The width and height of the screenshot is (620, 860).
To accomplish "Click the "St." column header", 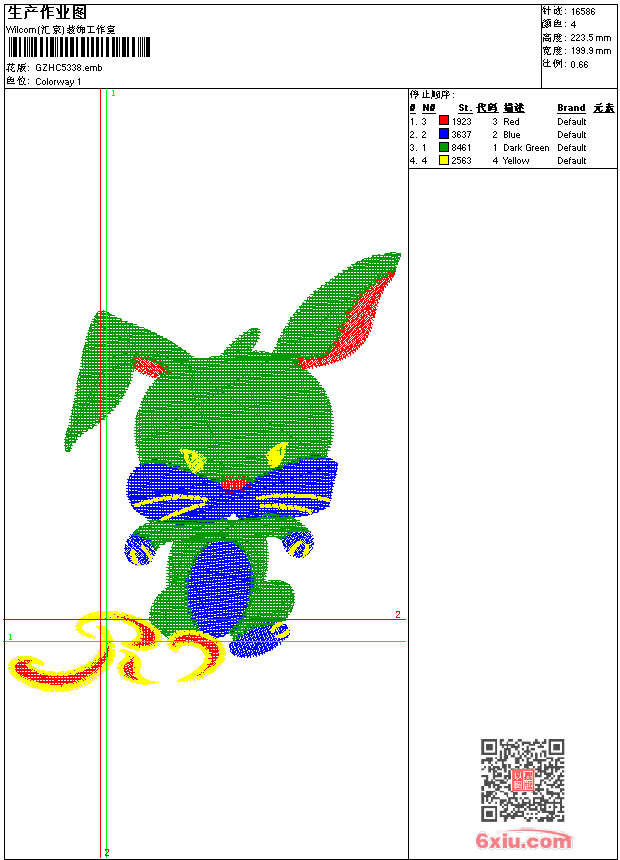I will [x=465, y=108].
